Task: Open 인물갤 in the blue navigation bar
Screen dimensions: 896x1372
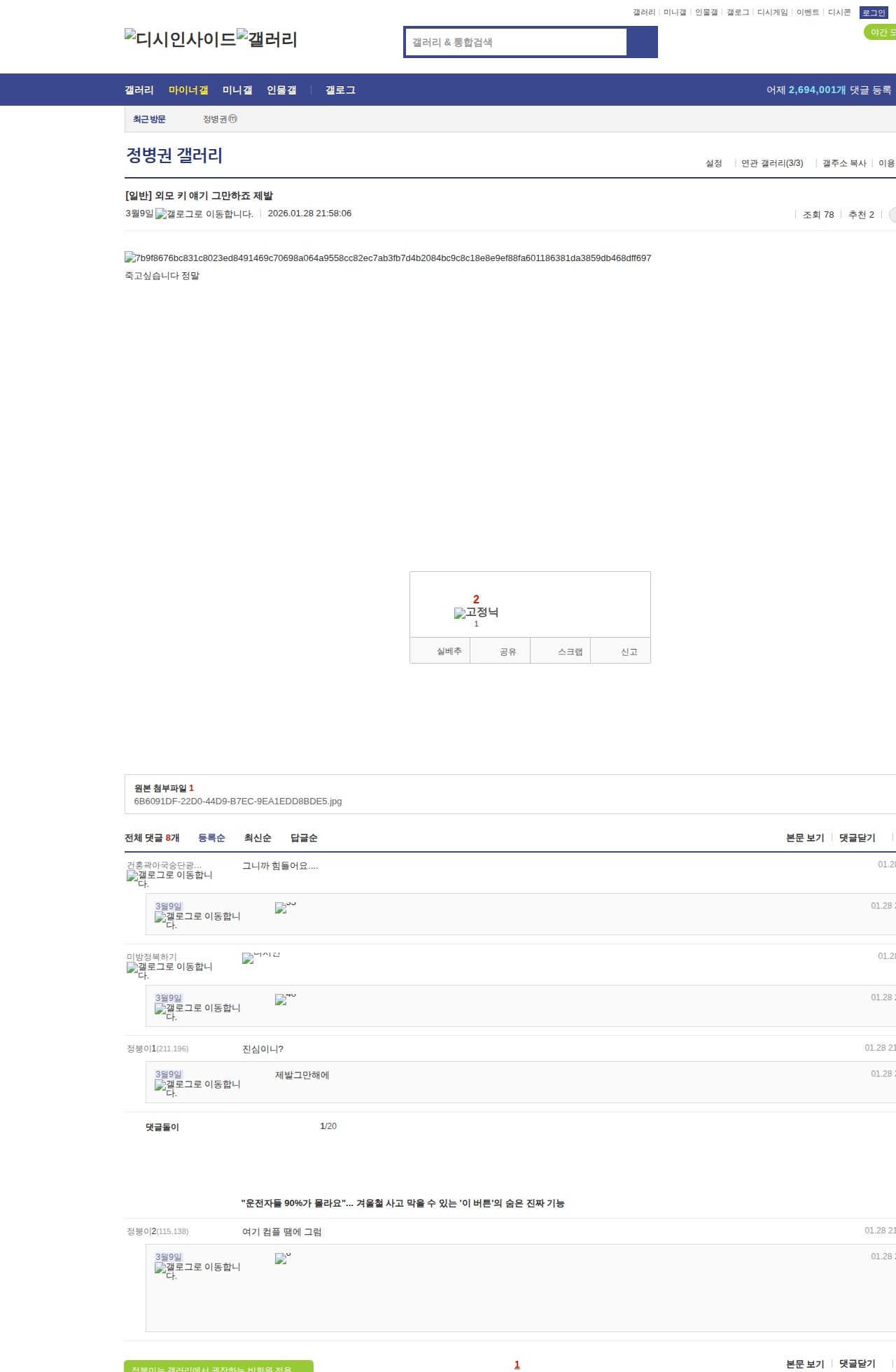Action: tap(281, 90)
